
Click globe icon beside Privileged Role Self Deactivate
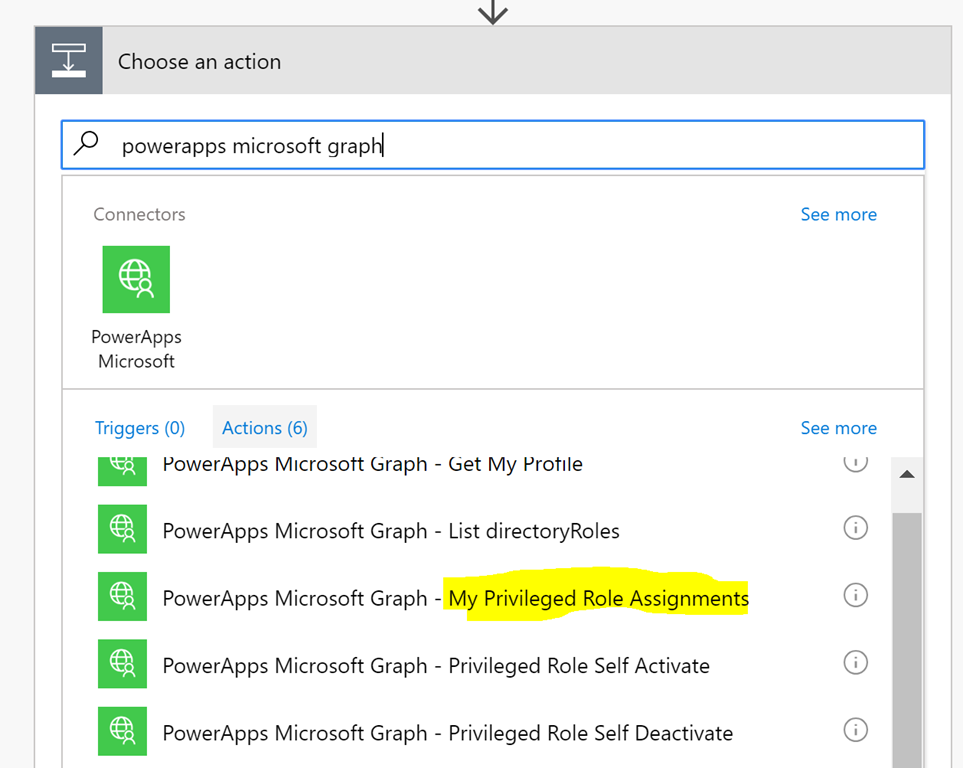point(122,731)
